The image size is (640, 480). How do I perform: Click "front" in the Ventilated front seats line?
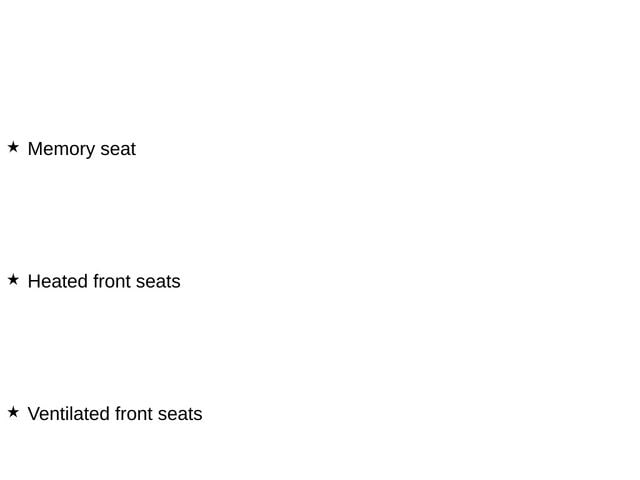[134, 414]
